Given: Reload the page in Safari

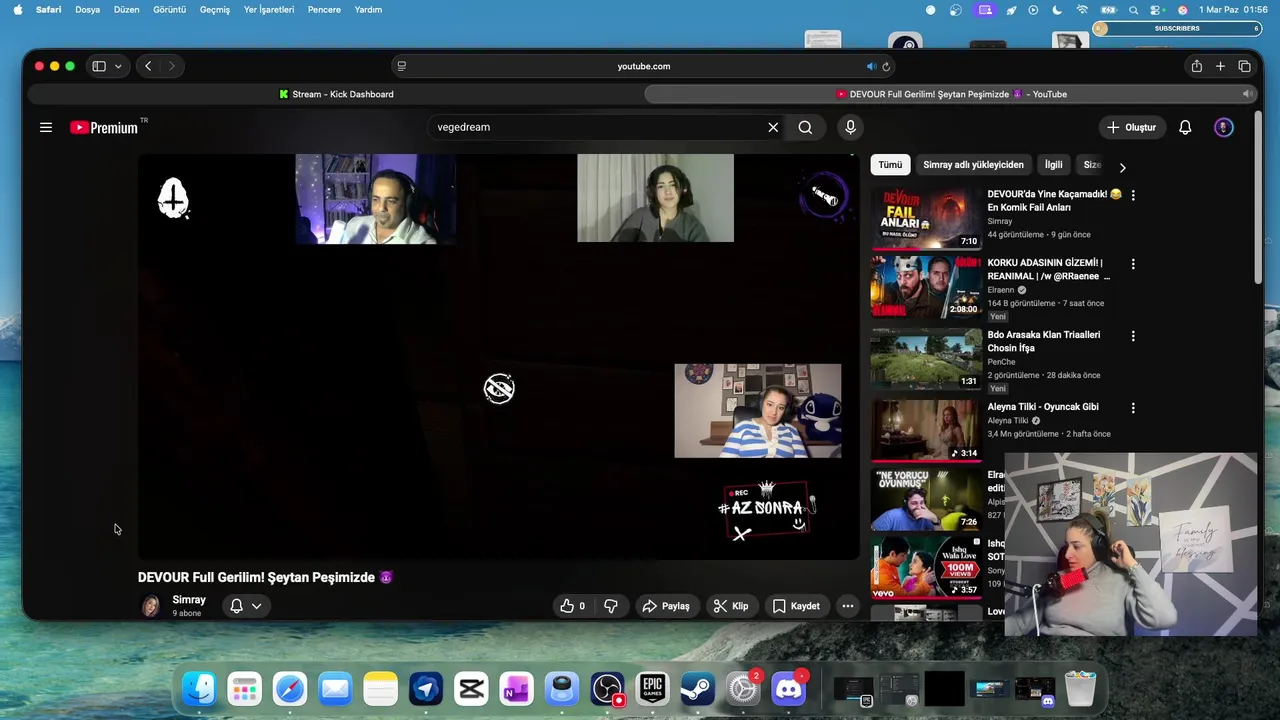Looking at the screenshot, I should [x=886, y=66].
